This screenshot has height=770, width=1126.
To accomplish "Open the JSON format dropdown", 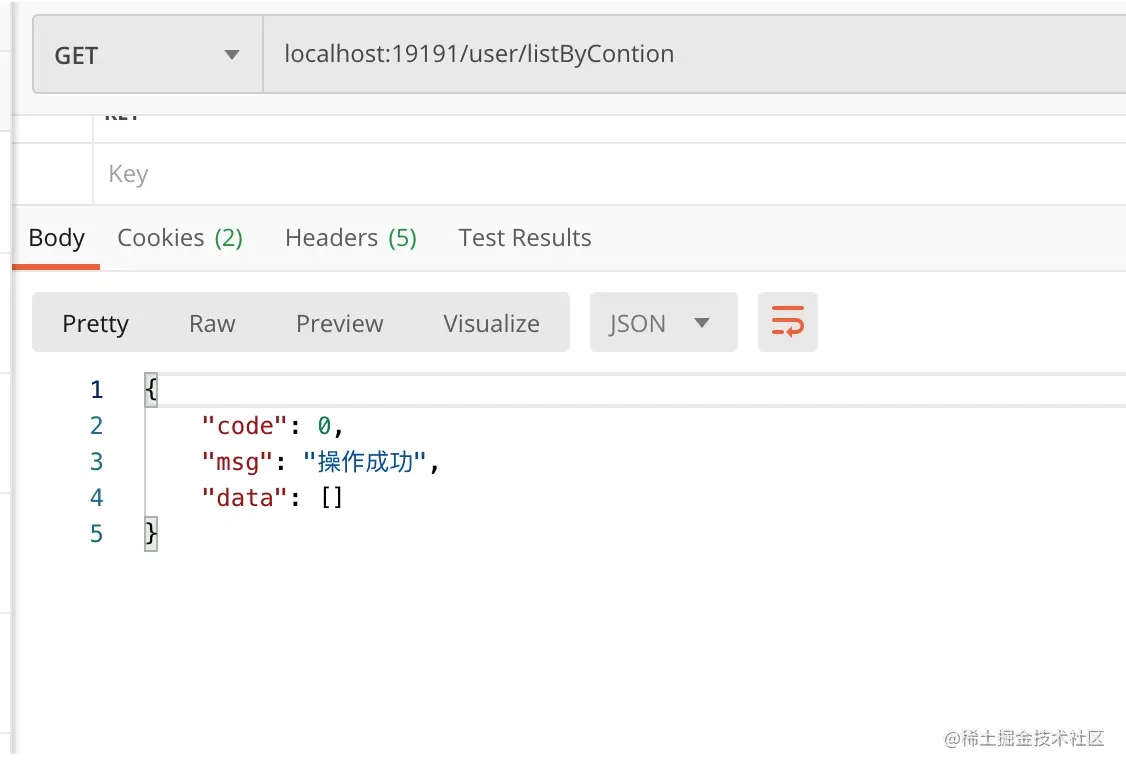I will (664, 323).
